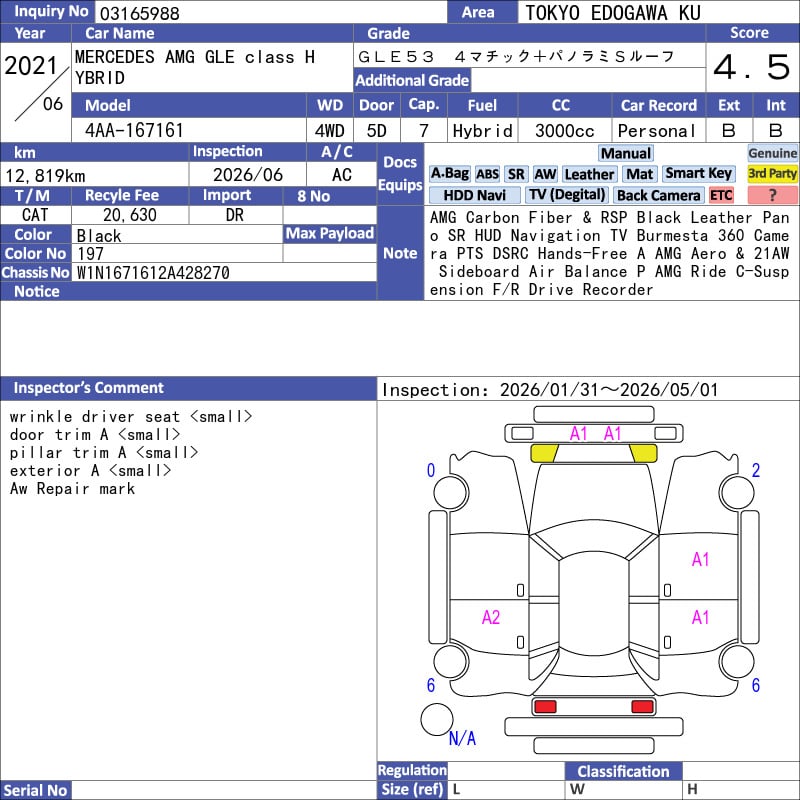Toggle the Leather equipment tag
The height and width of the screenshot is (800, 800).
click(x=589, y=174)
